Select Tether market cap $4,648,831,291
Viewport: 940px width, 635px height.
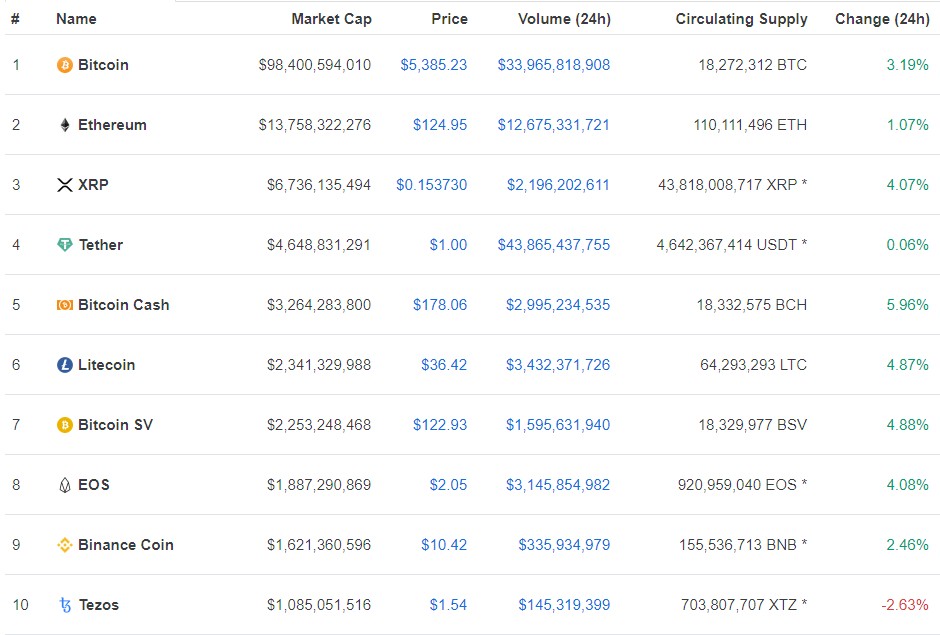(319, 245)
